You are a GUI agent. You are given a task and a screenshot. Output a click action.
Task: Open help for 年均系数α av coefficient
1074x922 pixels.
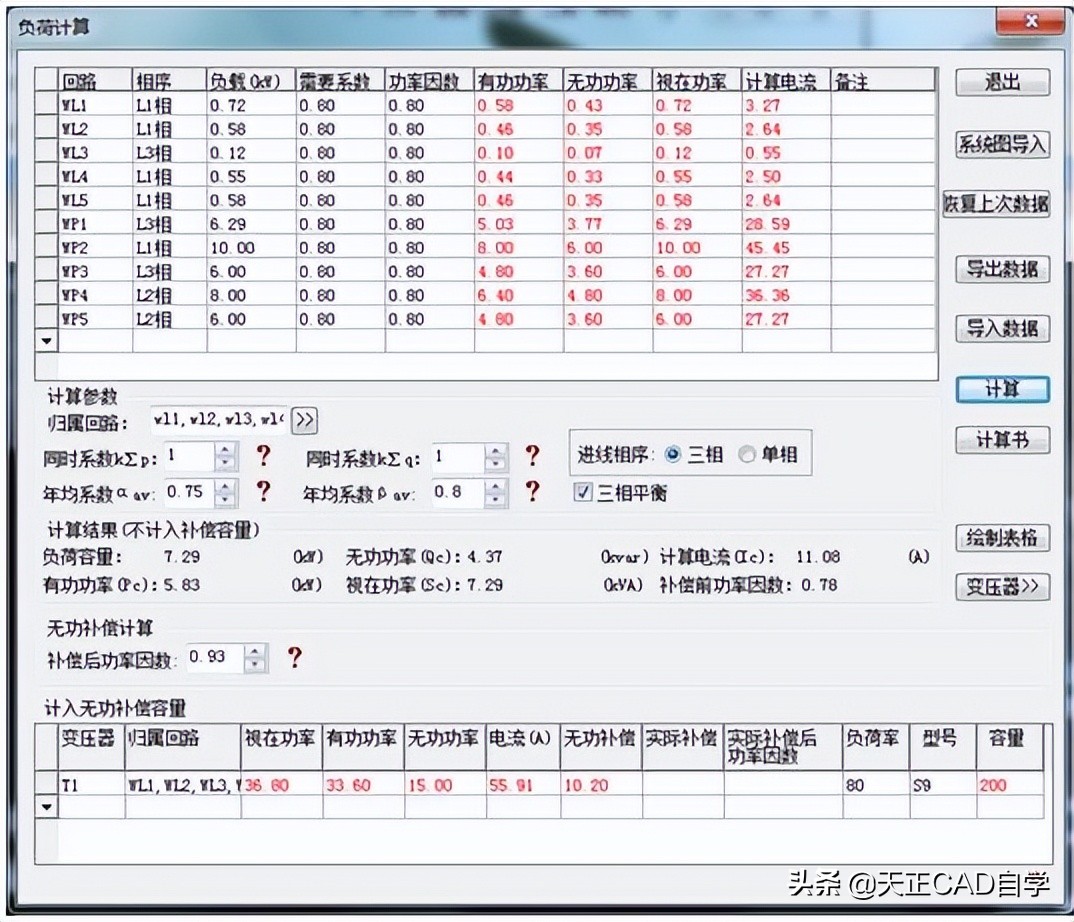[263, 492]
